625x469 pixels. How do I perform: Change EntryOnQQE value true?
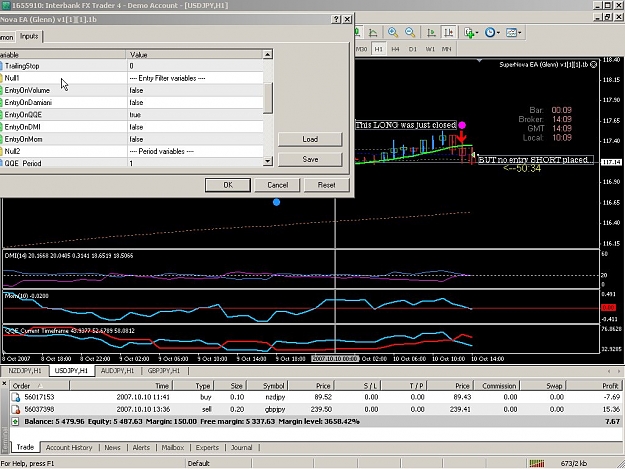tap(195, 115)
